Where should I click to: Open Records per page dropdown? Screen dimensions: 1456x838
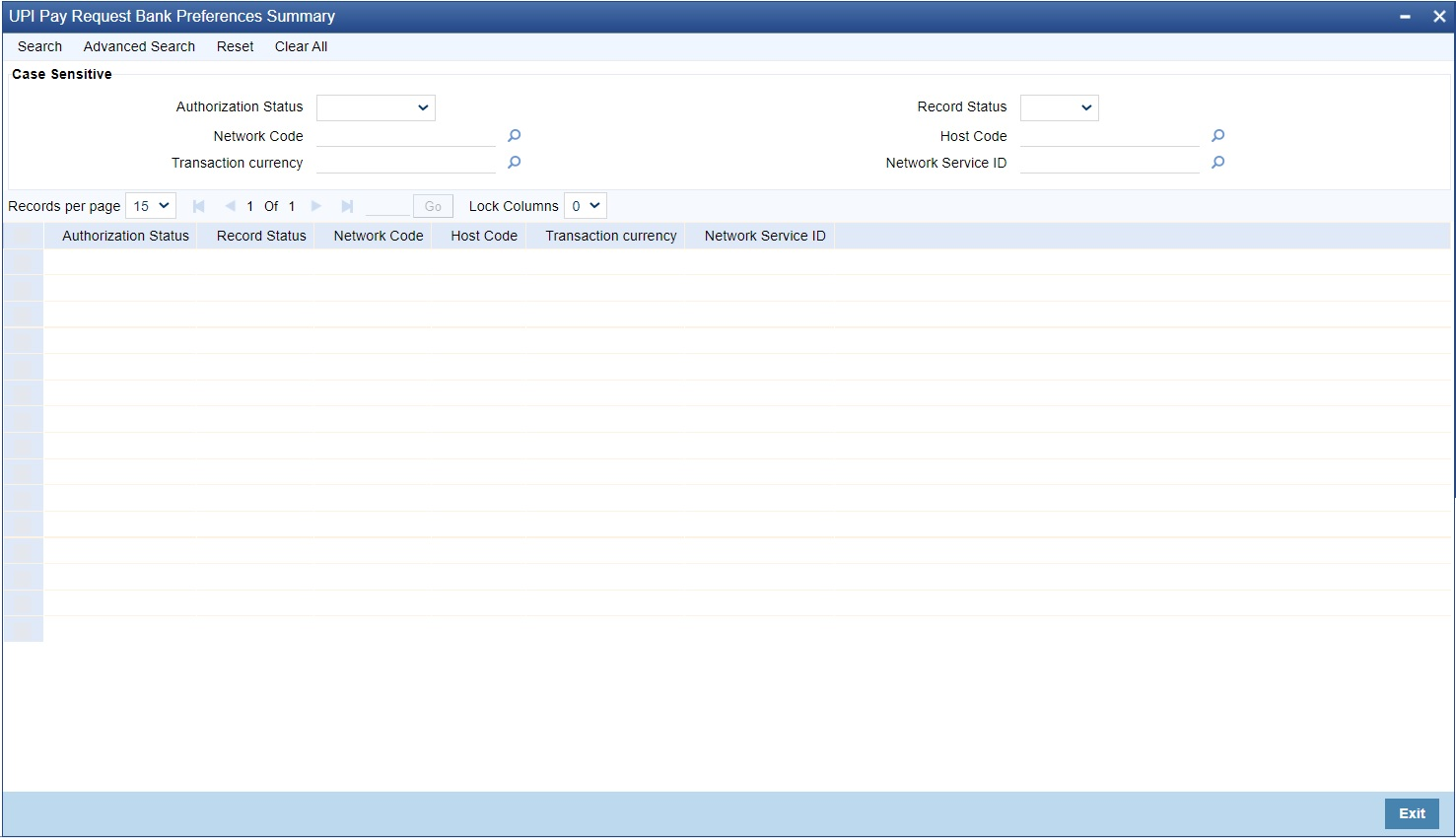tap(151, 206)
